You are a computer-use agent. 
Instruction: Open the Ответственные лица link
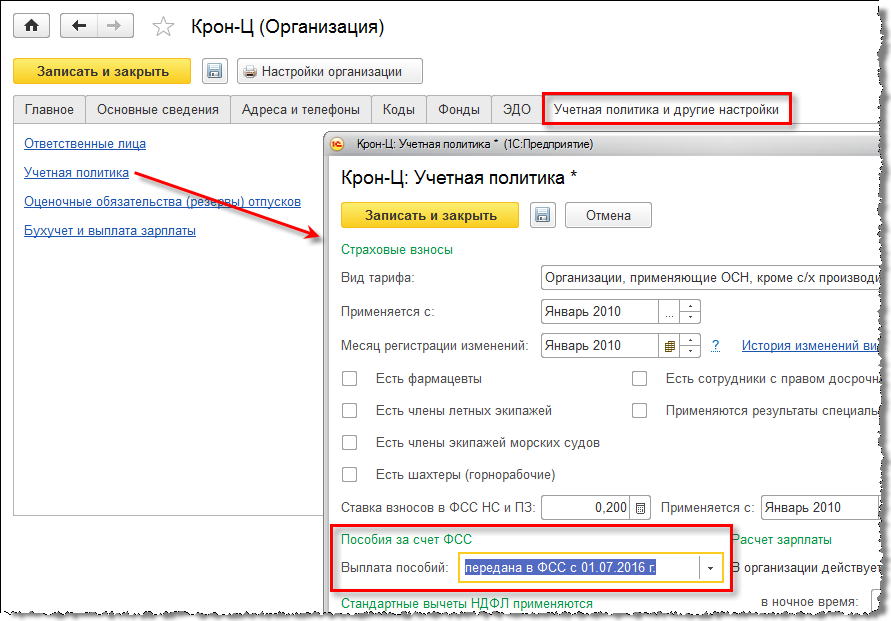tap(85, 144)
